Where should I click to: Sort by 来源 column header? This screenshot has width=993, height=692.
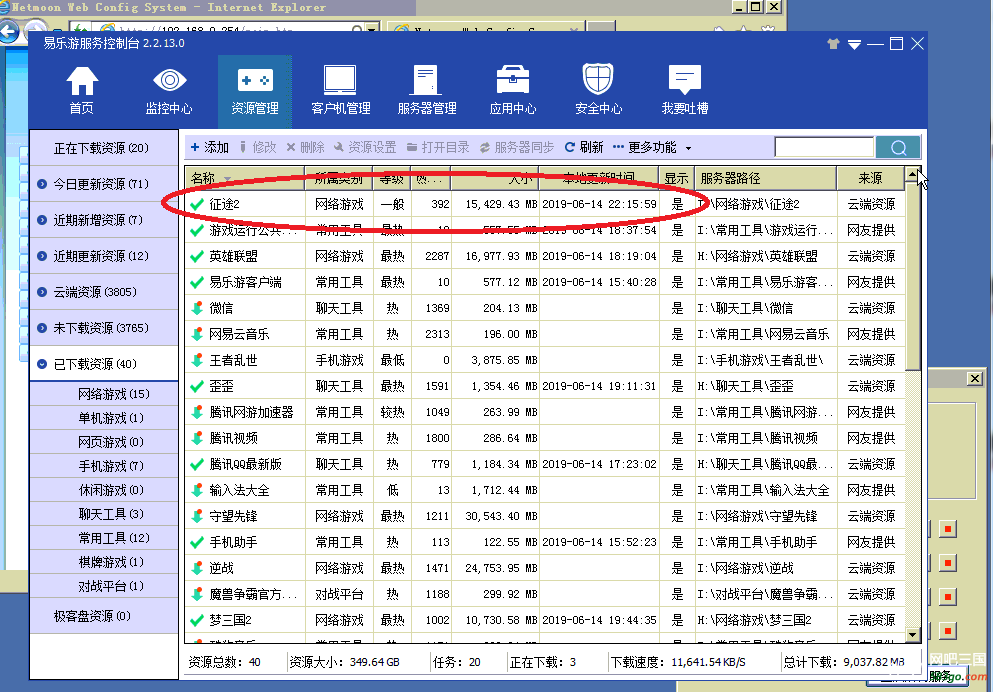[871, 179]
